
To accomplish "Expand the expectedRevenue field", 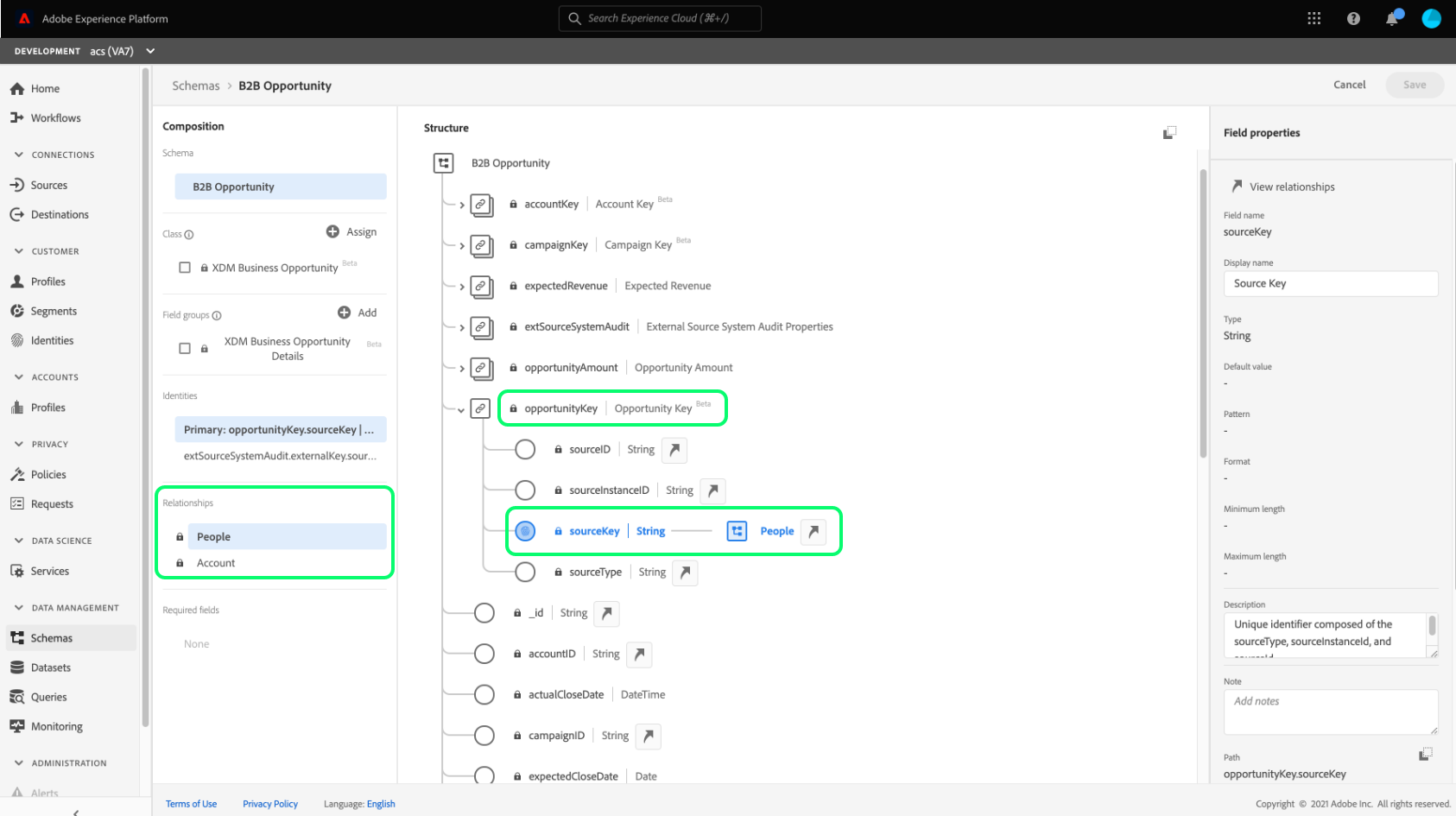I will tap(462, 287).
